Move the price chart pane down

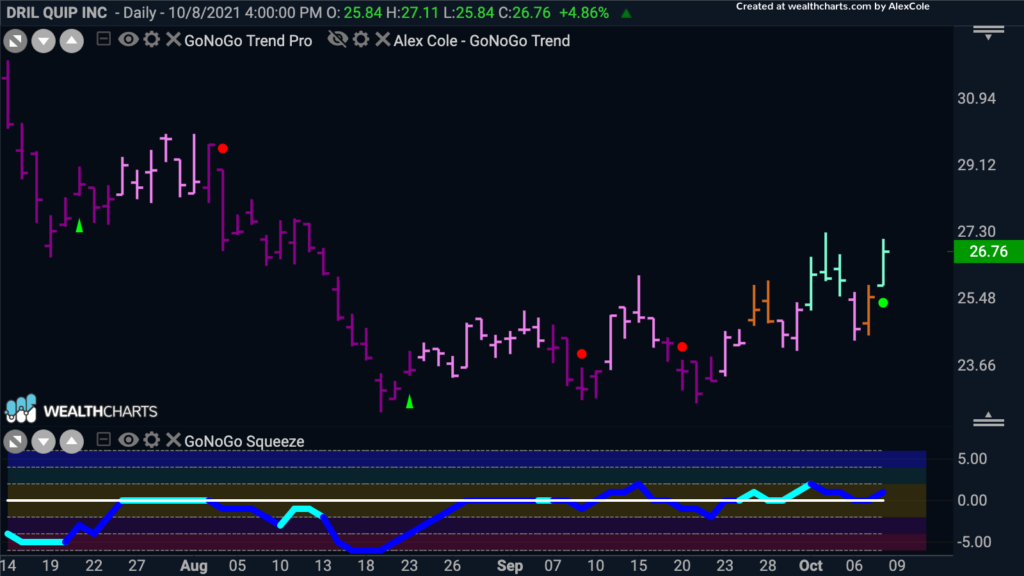pos(44,41)
